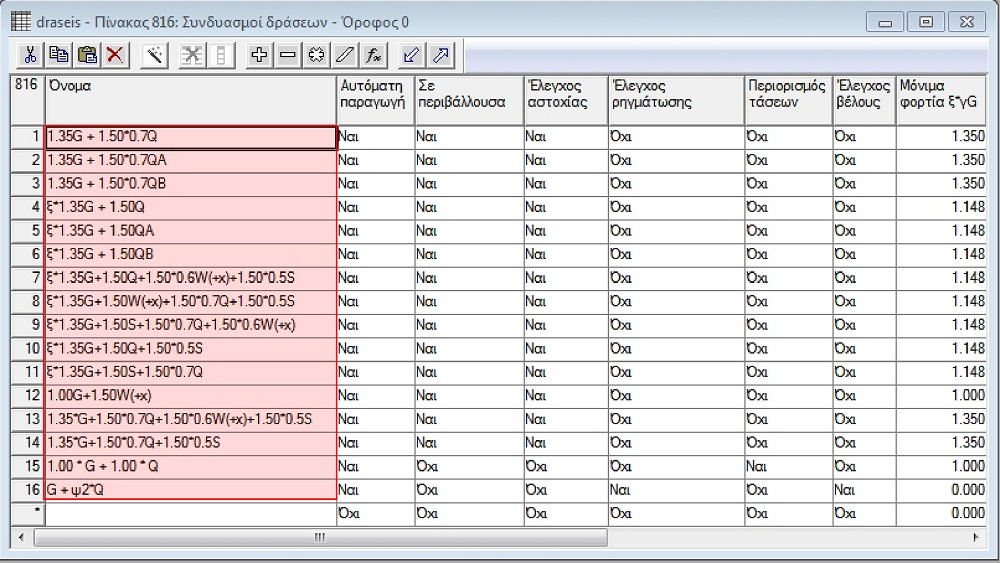Click the Αυτόματη παραγωγή column header
The width and height of the screenshot is (1000, 563).
[375, 100]
